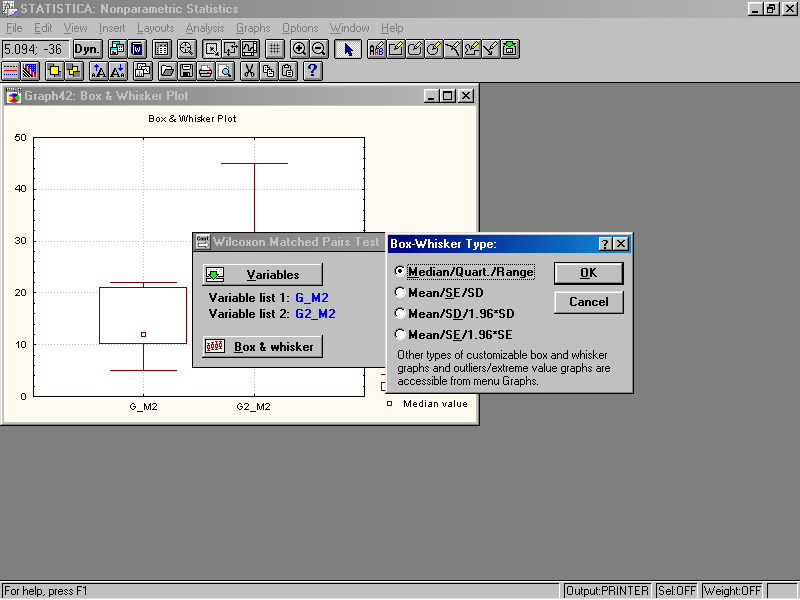Open the text/output window icon
The image size is (800, 600).
137,49
